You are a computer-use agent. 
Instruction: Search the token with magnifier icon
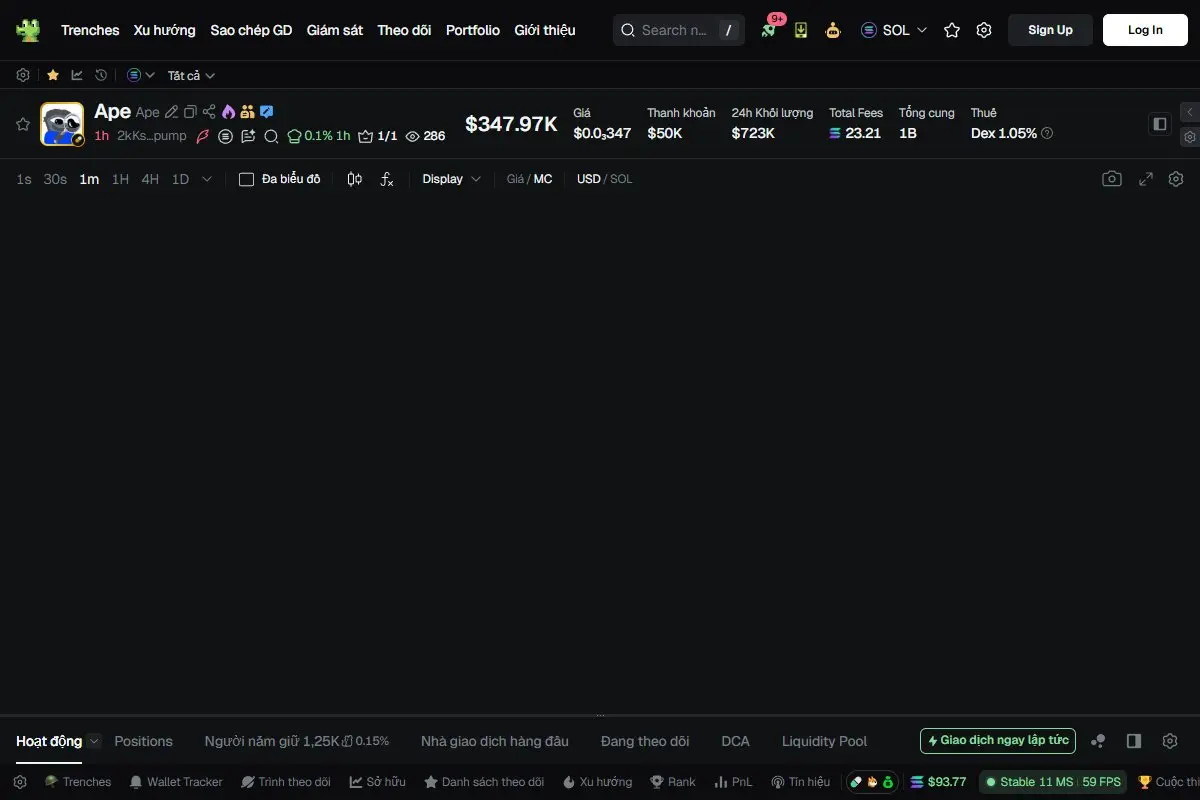pyautogui.click(x=271, y=136)
